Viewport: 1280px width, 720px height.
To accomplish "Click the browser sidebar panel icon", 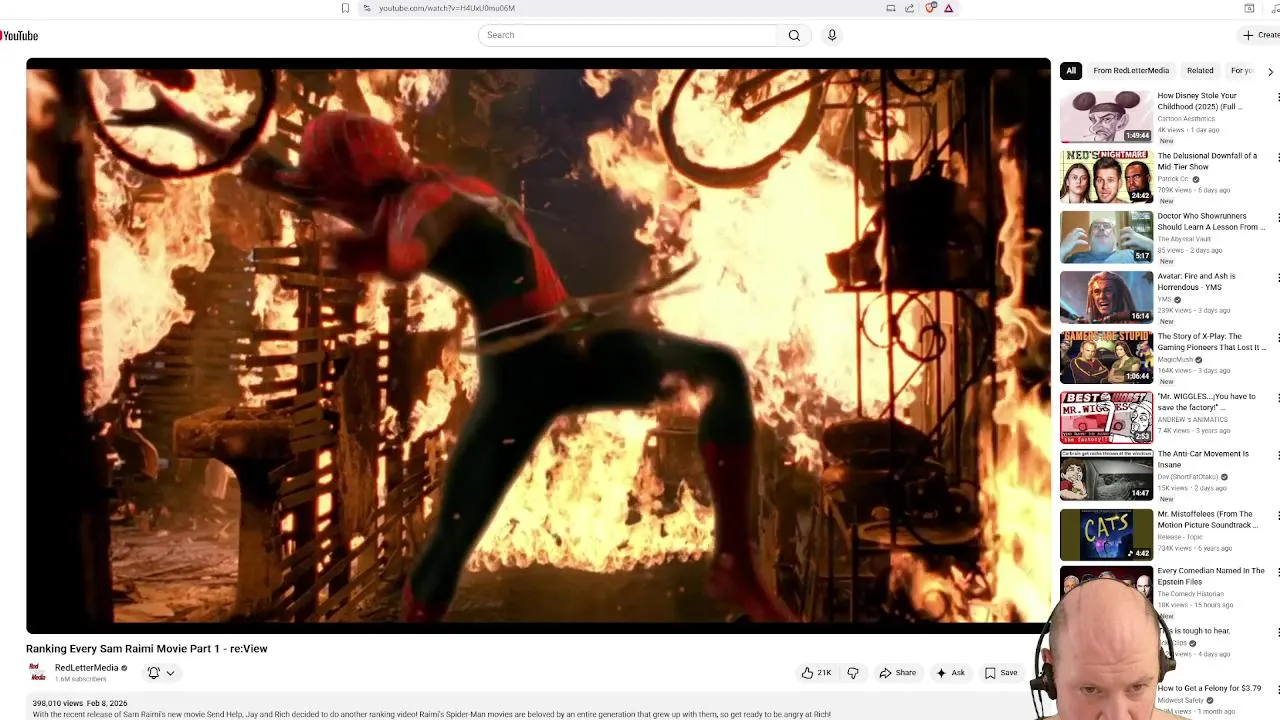I will pyautogui.click(x=1249, y=8).
